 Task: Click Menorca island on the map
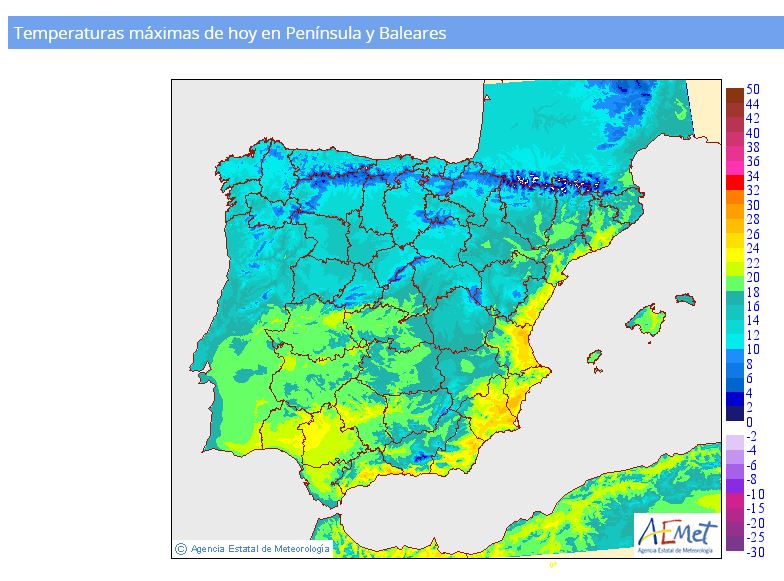click(684, 298)
